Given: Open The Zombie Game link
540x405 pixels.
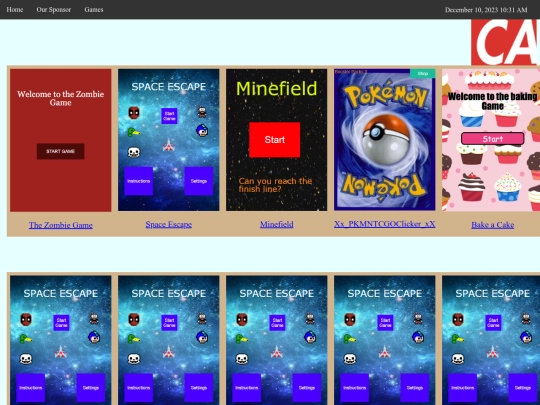Looking at the screenshot, I should point(61,225).
